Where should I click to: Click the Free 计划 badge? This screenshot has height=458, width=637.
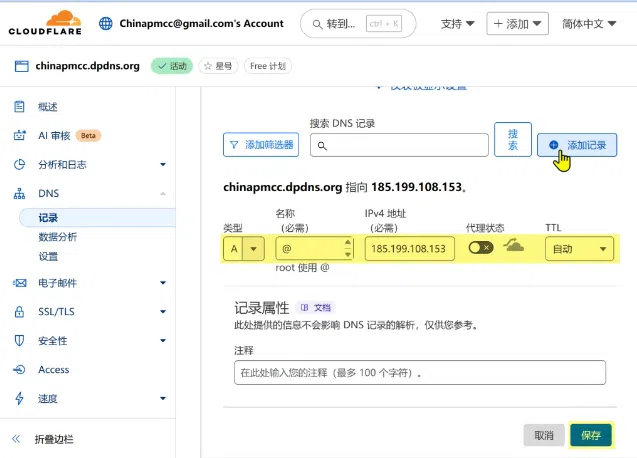pyautogui.click(x=268, y=66)
